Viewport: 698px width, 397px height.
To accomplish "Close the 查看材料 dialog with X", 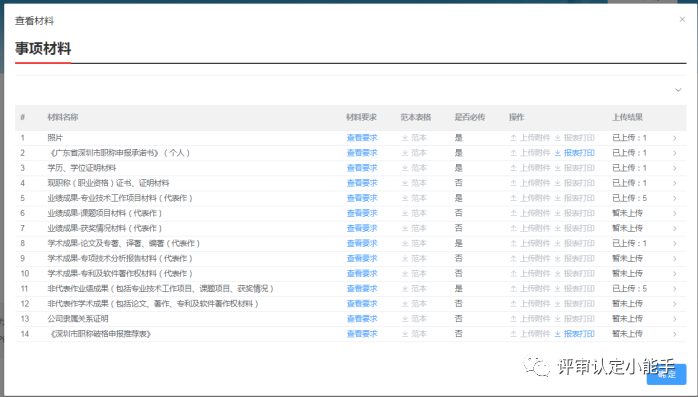I will coord(682,20).
